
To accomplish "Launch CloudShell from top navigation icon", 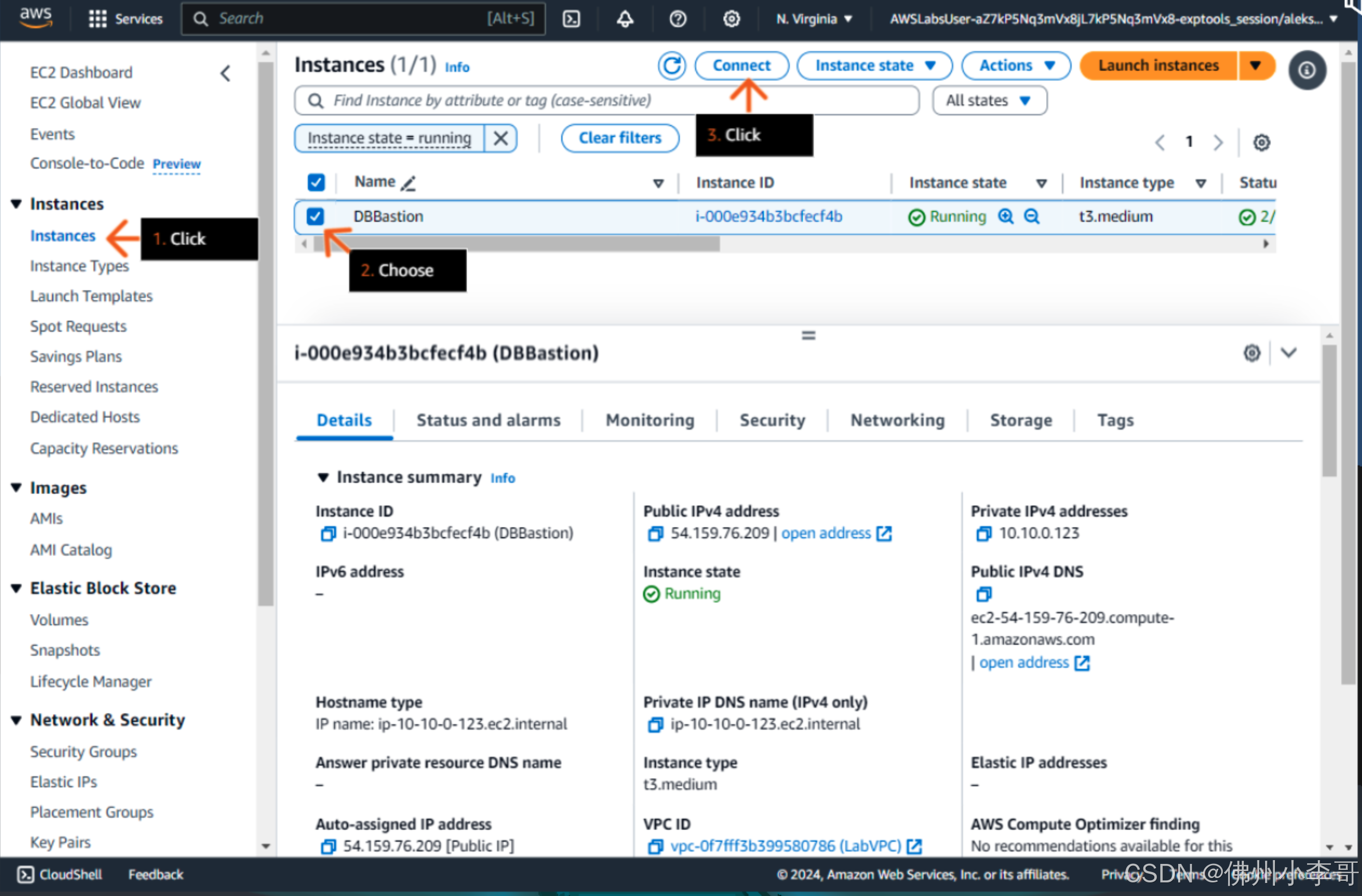I will click(x=571, y=19).
